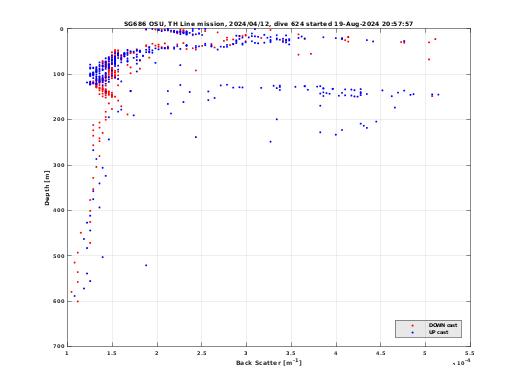The height and width of the screenshot is (390, 520).
Task: Click the Back Scatter axis label
Action: [269, 363]
